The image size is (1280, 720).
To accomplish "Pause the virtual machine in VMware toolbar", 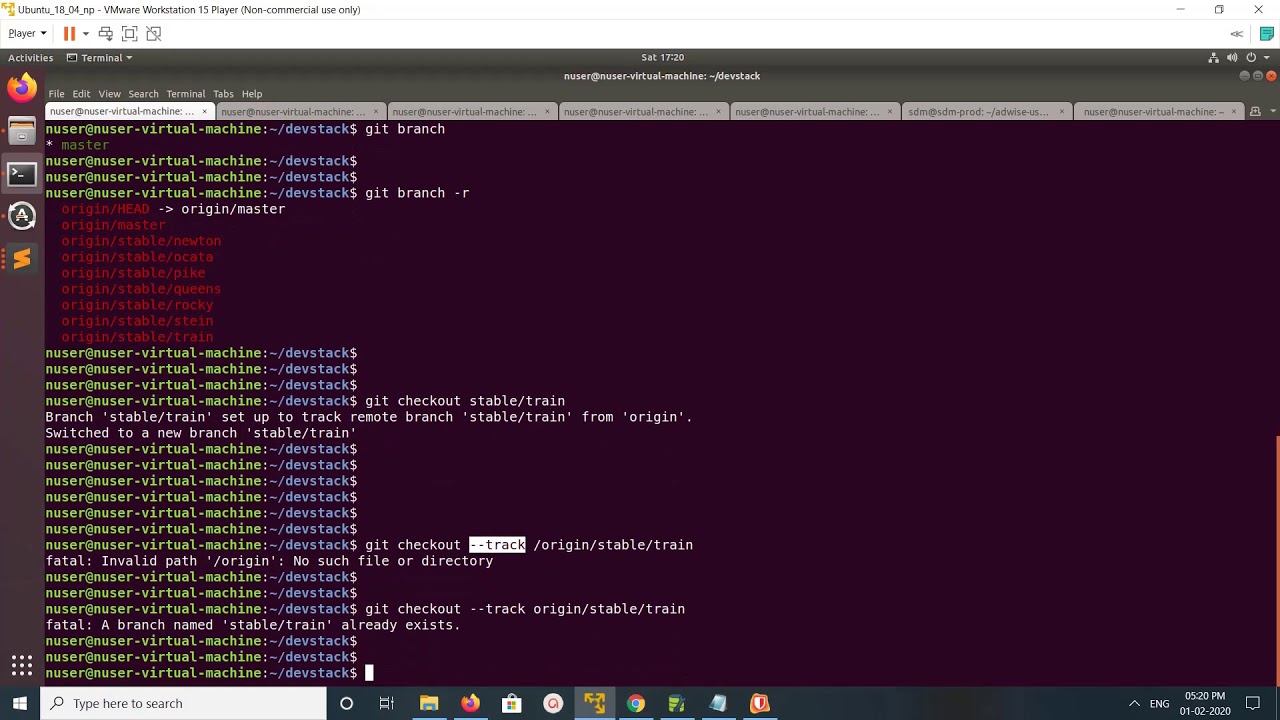I will 69,33.
